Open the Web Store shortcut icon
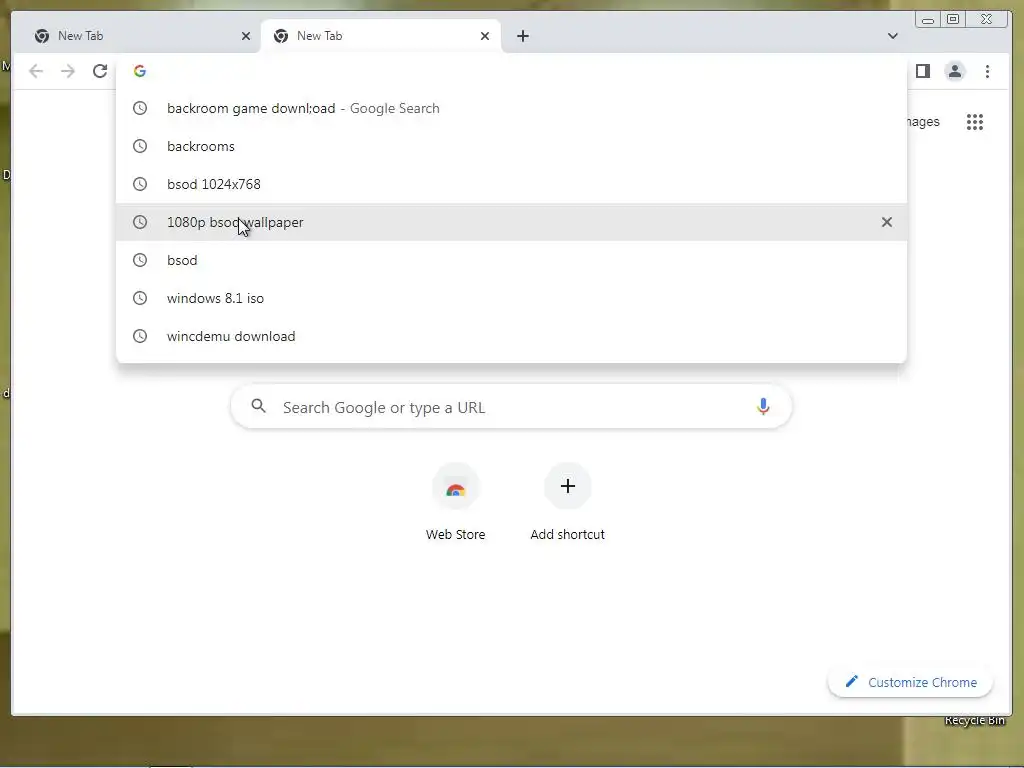 [456, 487]
